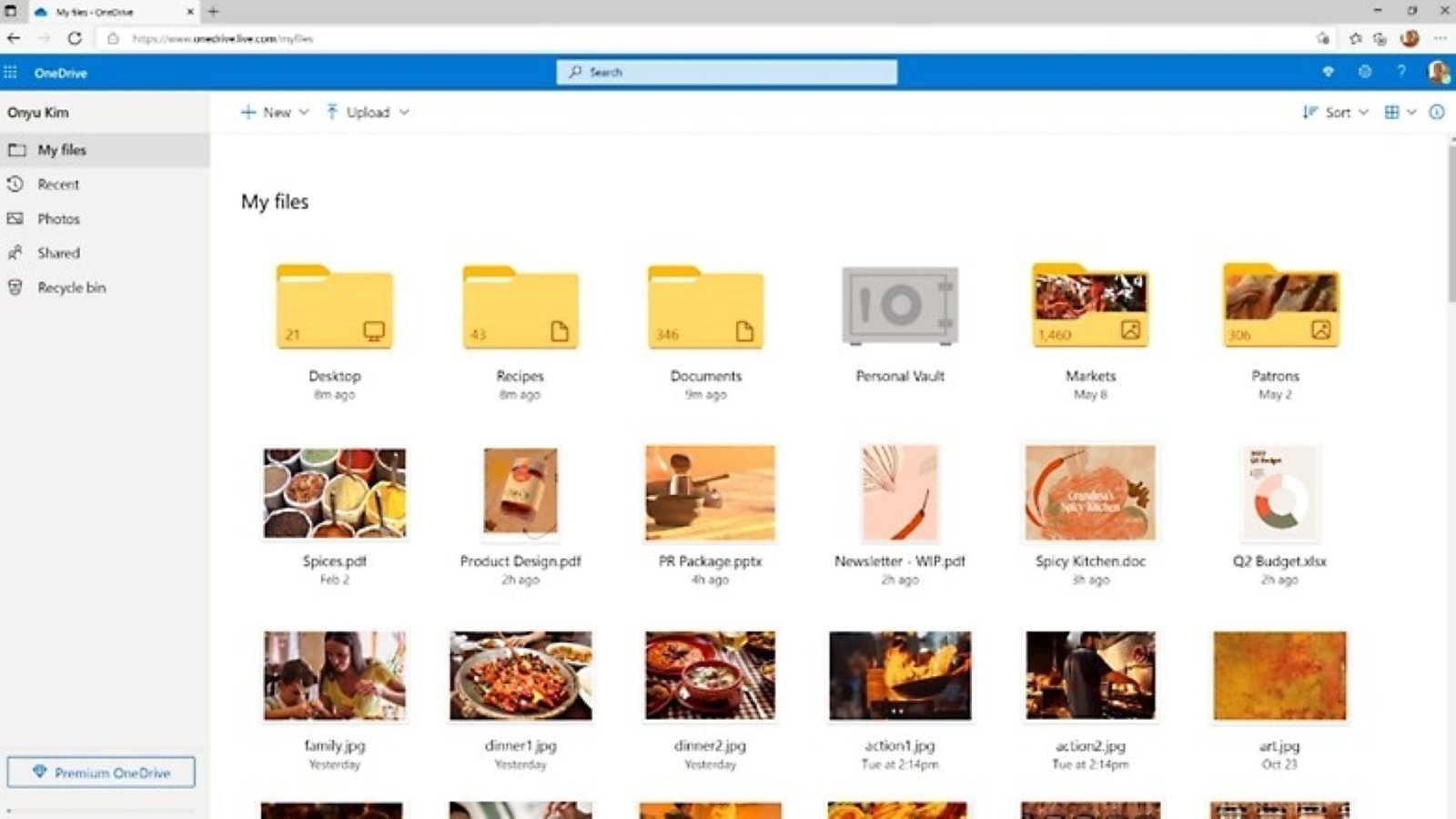Expand the Sort options chevron
Image resolution: width=1456 pixels, height=819 pixels.
pyautogui.click(x=1361, y=112)
